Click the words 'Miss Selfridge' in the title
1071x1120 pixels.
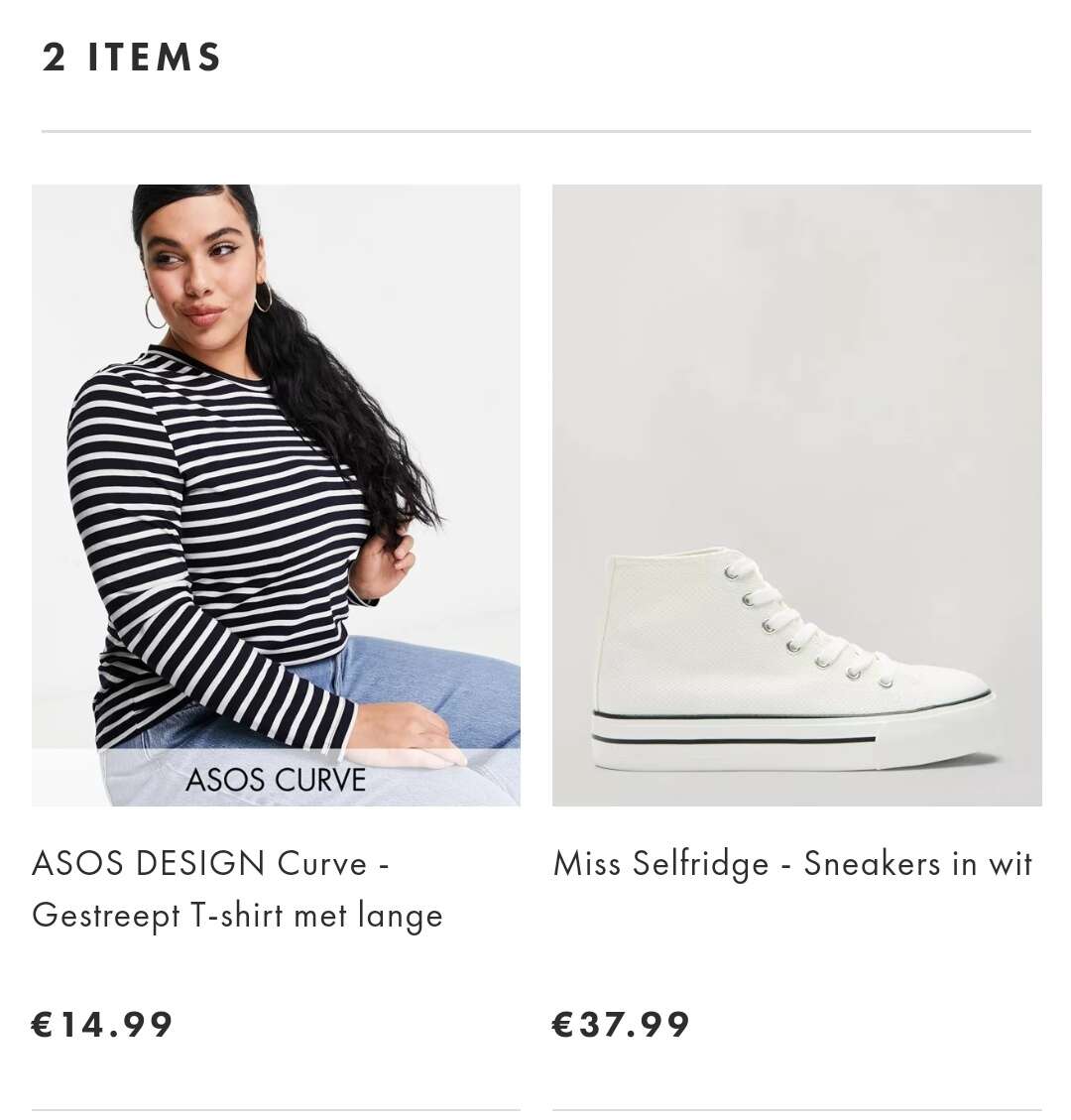pyautogui.click(x=661, y=863)
